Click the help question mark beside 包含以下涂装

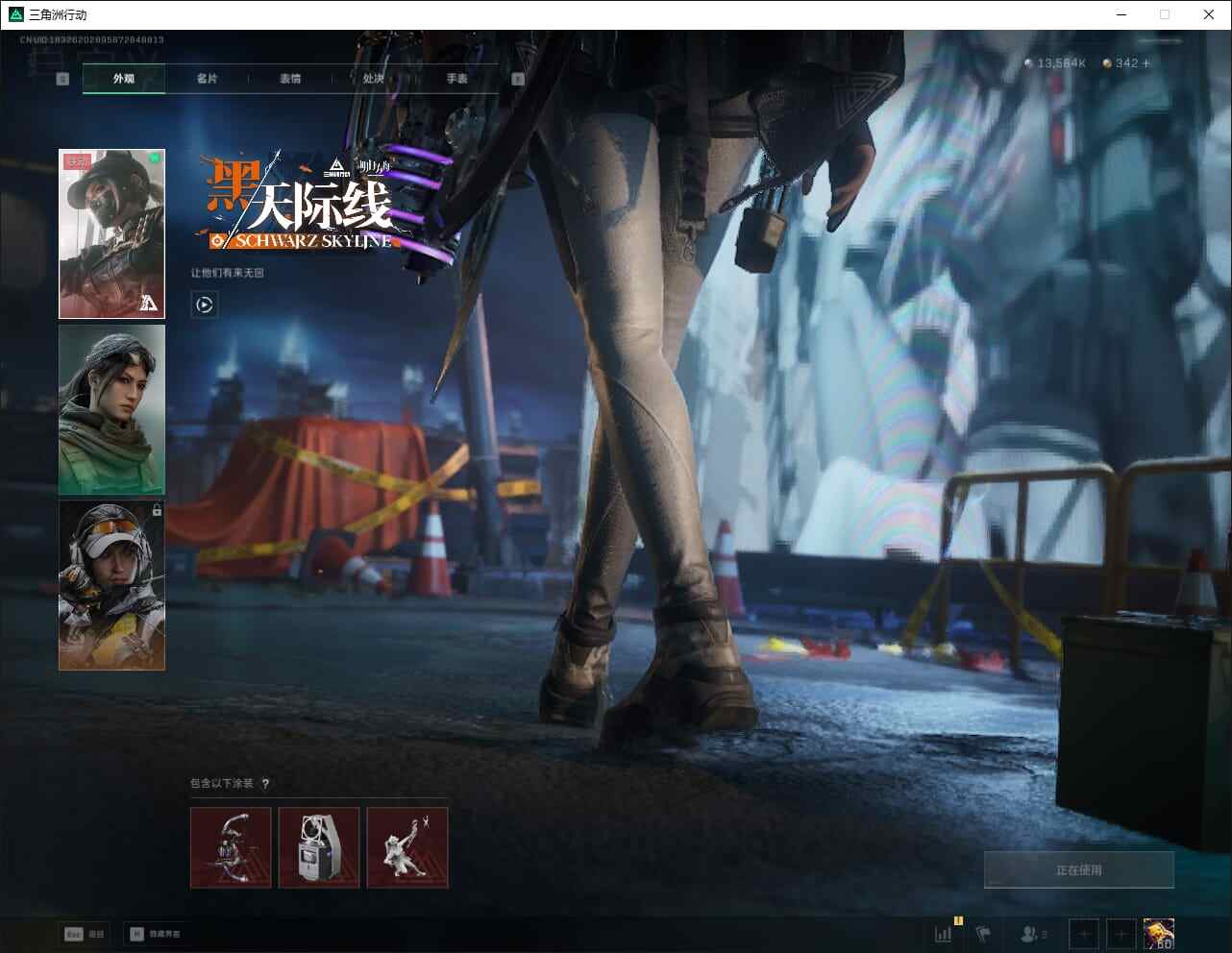[x=265, y=783]
